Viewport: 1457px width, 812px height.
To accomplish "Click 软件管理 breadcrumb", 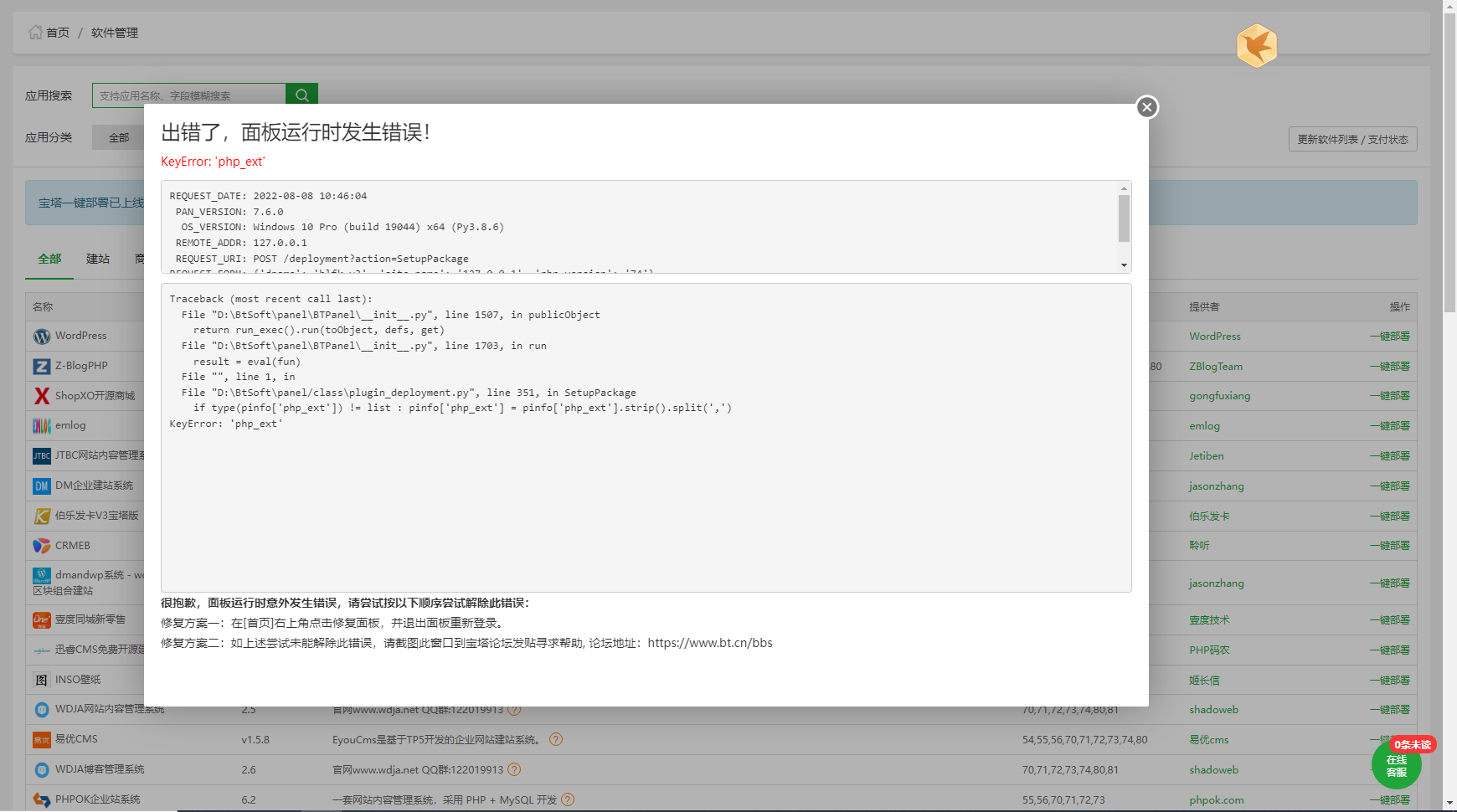I will pos(115,33).
